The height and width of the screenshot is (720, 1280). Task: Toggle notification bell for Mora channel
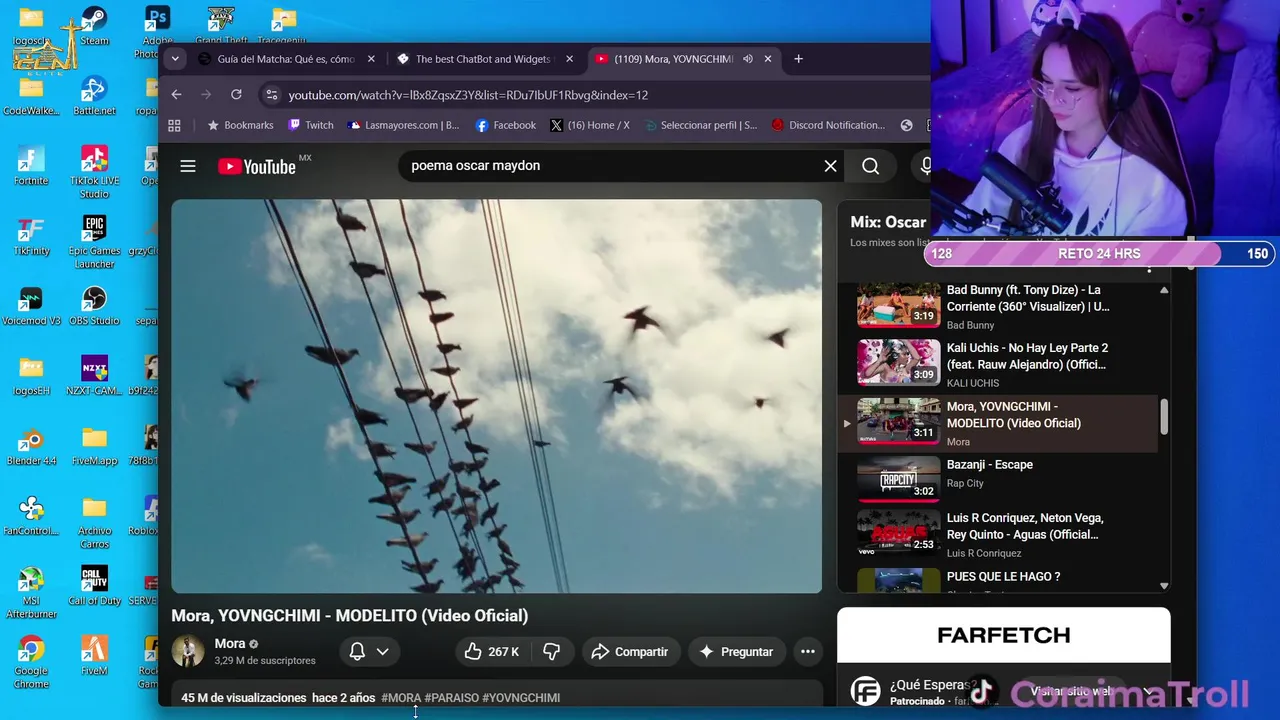coord(357,652)
